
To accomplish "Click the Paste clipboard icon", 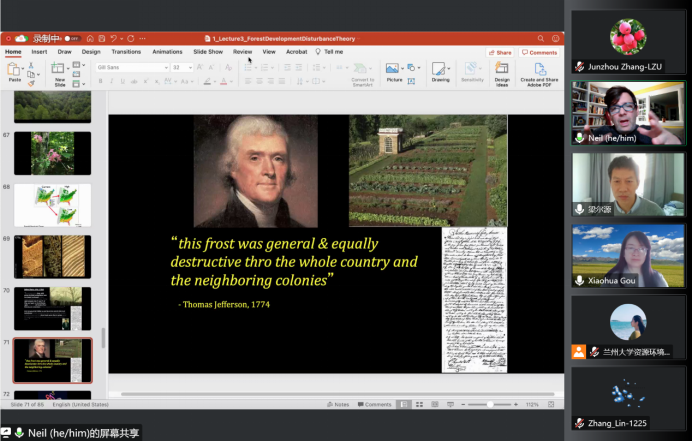I will tap(13, 69).
